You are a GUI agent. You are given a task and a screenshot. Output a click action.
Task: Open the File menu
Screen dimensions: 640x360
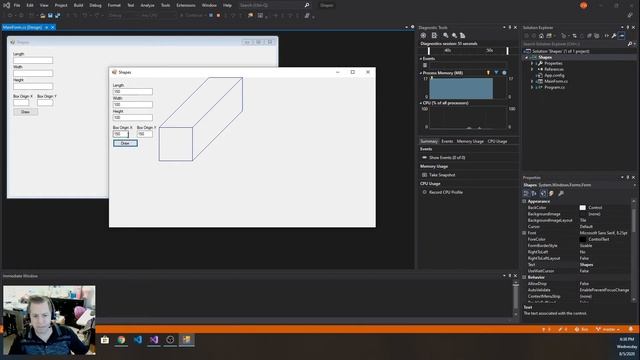tap(17, 5)
